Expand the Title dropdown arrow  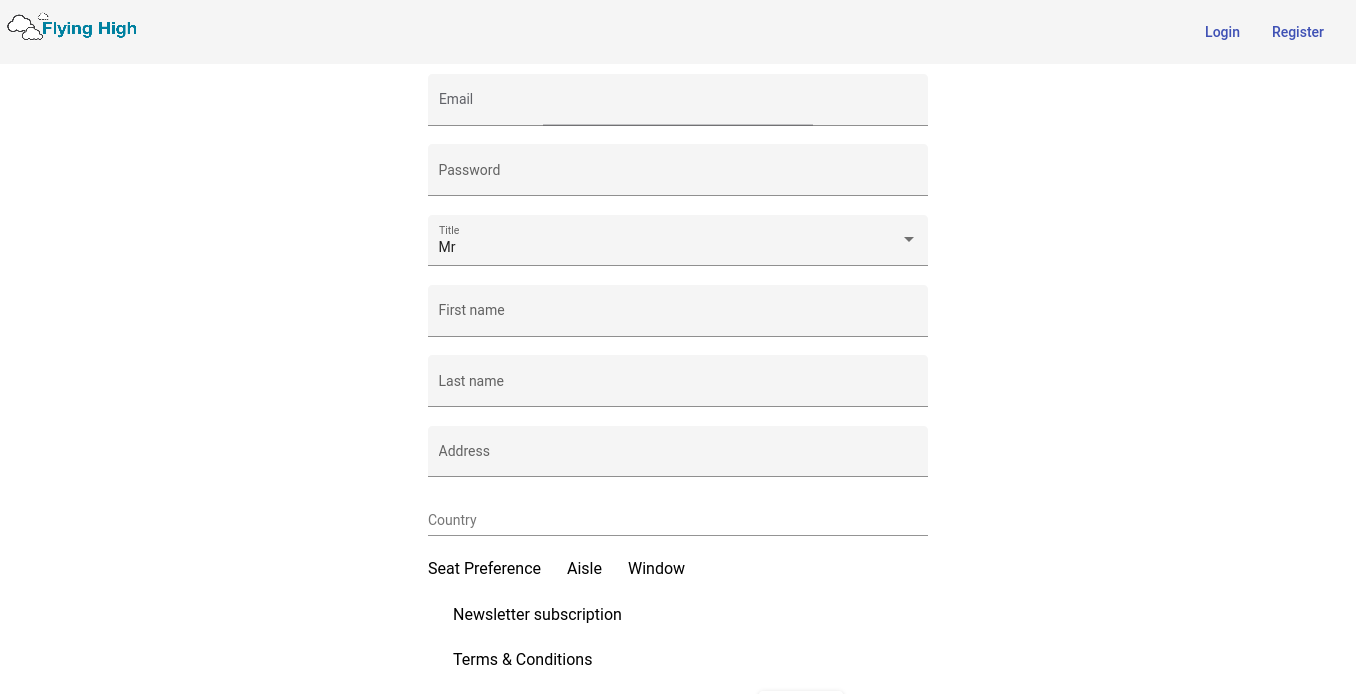point(908,240)
